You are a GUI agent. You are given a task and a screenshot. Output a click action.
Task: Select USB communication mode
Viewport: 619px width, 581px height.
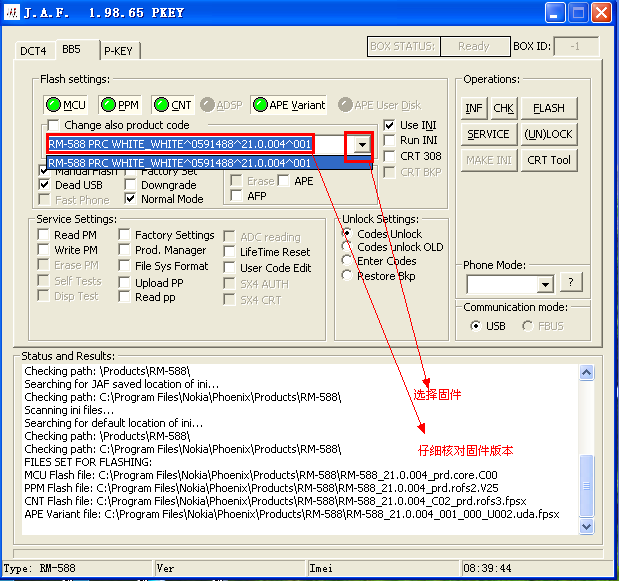click(476, 326)
